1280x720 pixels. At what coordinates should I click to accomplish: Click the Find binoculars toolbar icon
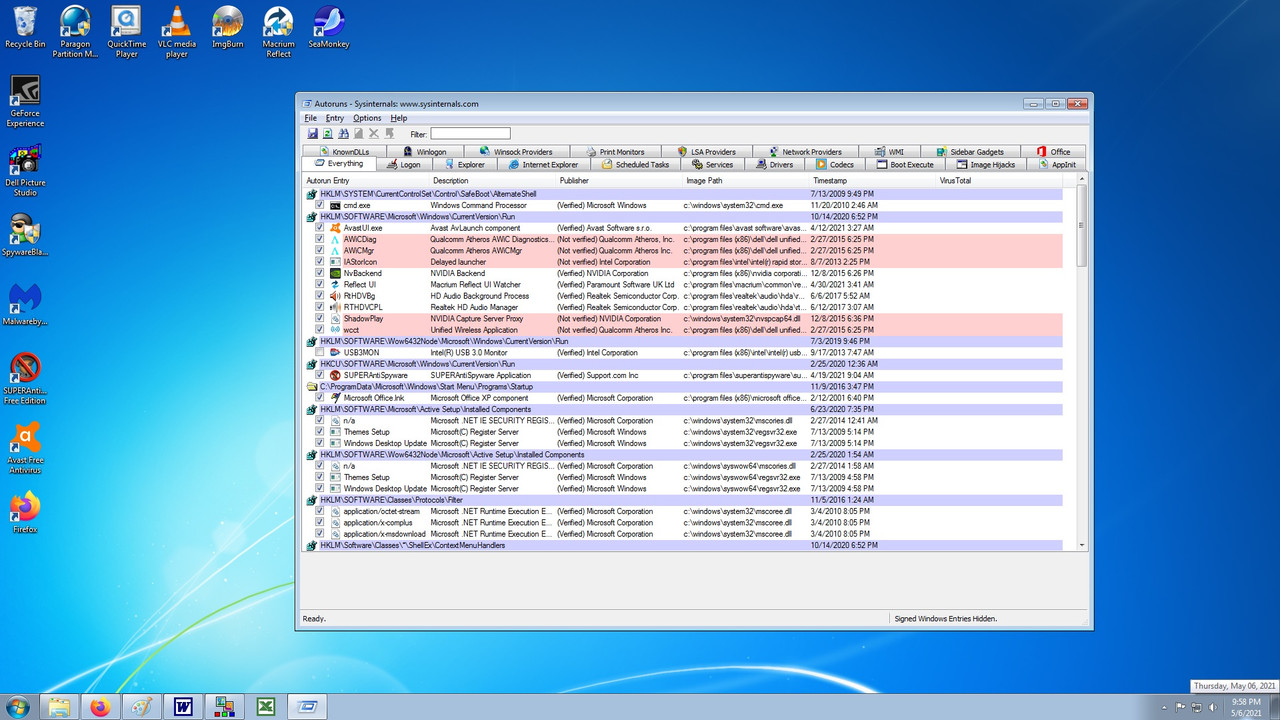point(343,133)
